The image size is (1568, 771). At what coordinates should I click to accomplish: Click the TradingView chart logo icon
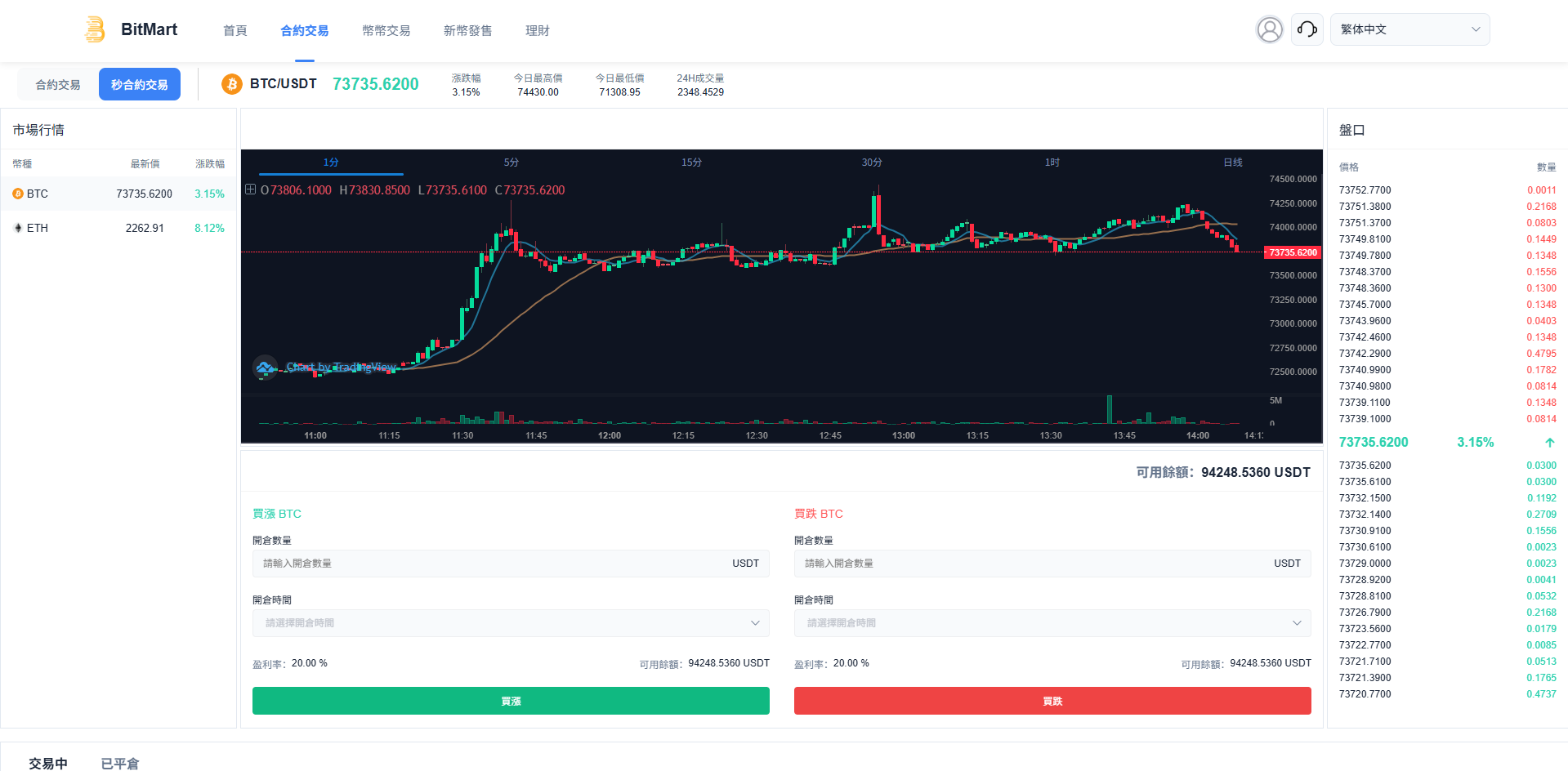(265, 368)
